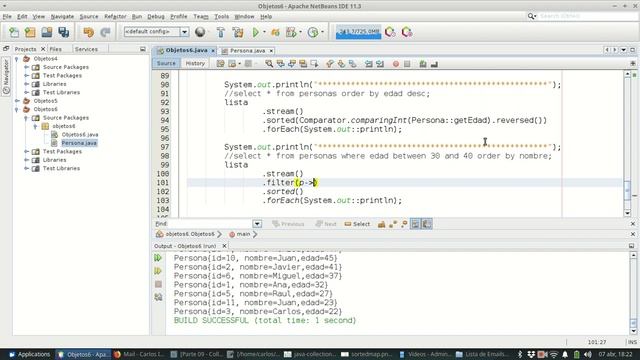Run the project with green play icon
640x360 pixels.
(x=256, y=32)
